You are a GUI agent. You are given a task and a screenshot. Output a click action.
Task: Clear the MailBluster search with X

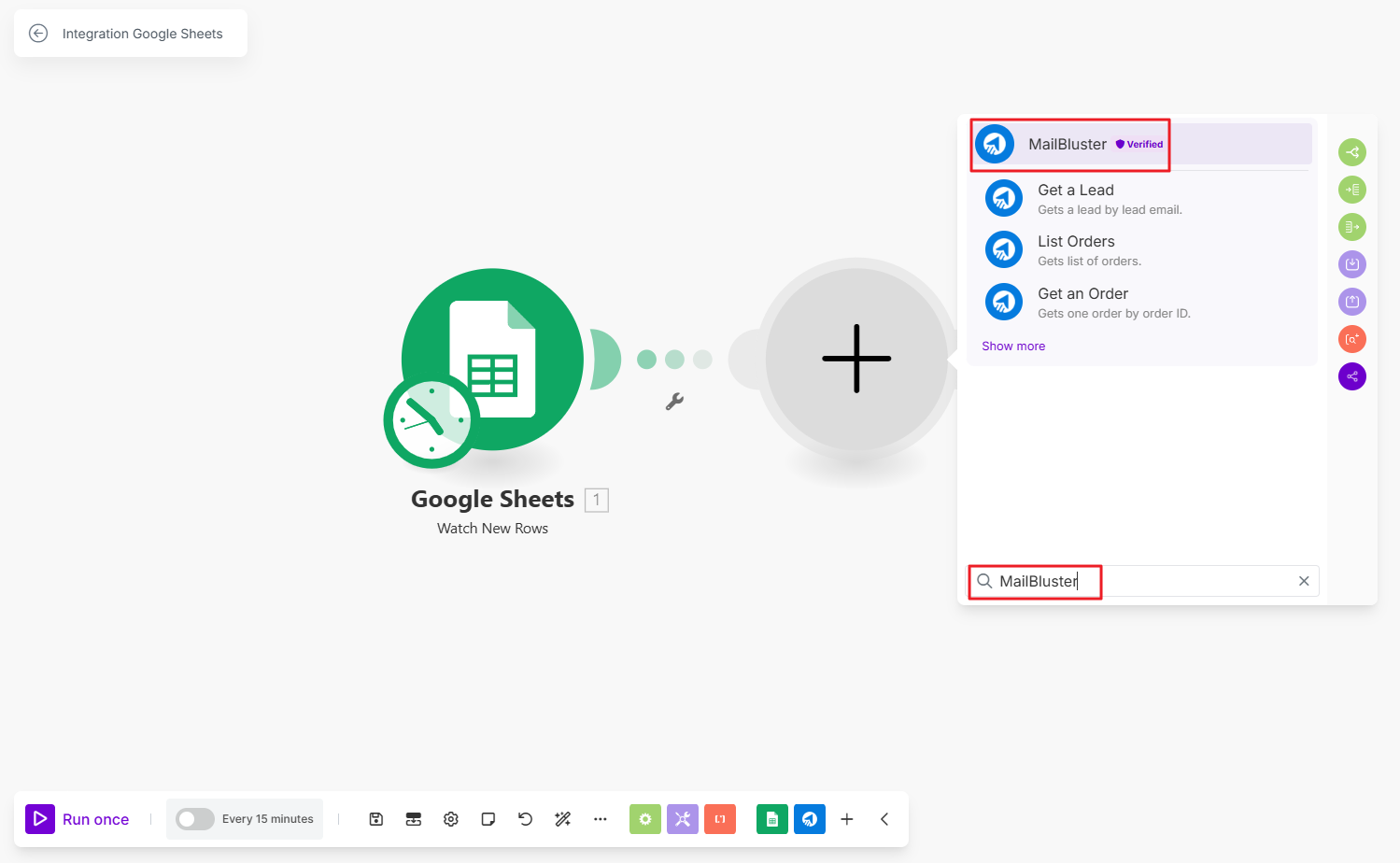1304,581
